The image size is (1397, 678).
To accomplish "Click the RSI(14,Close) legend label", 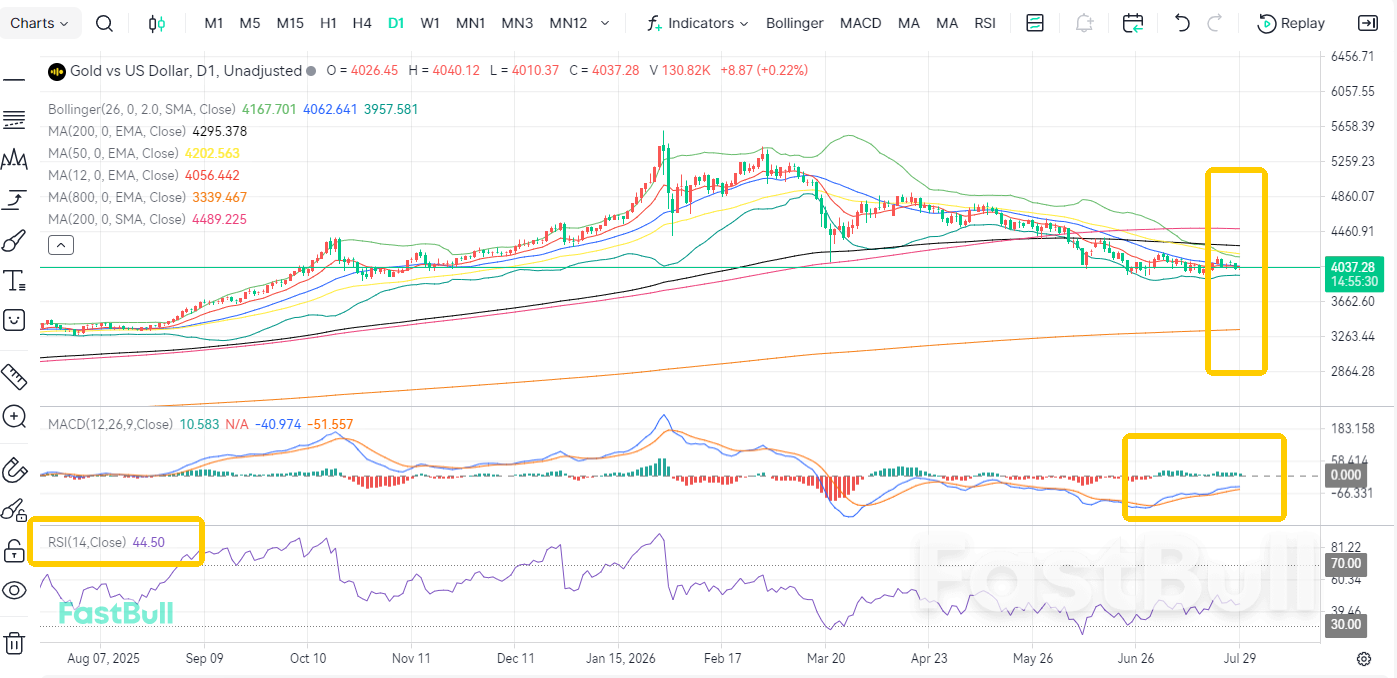I will tap(87, 542).
